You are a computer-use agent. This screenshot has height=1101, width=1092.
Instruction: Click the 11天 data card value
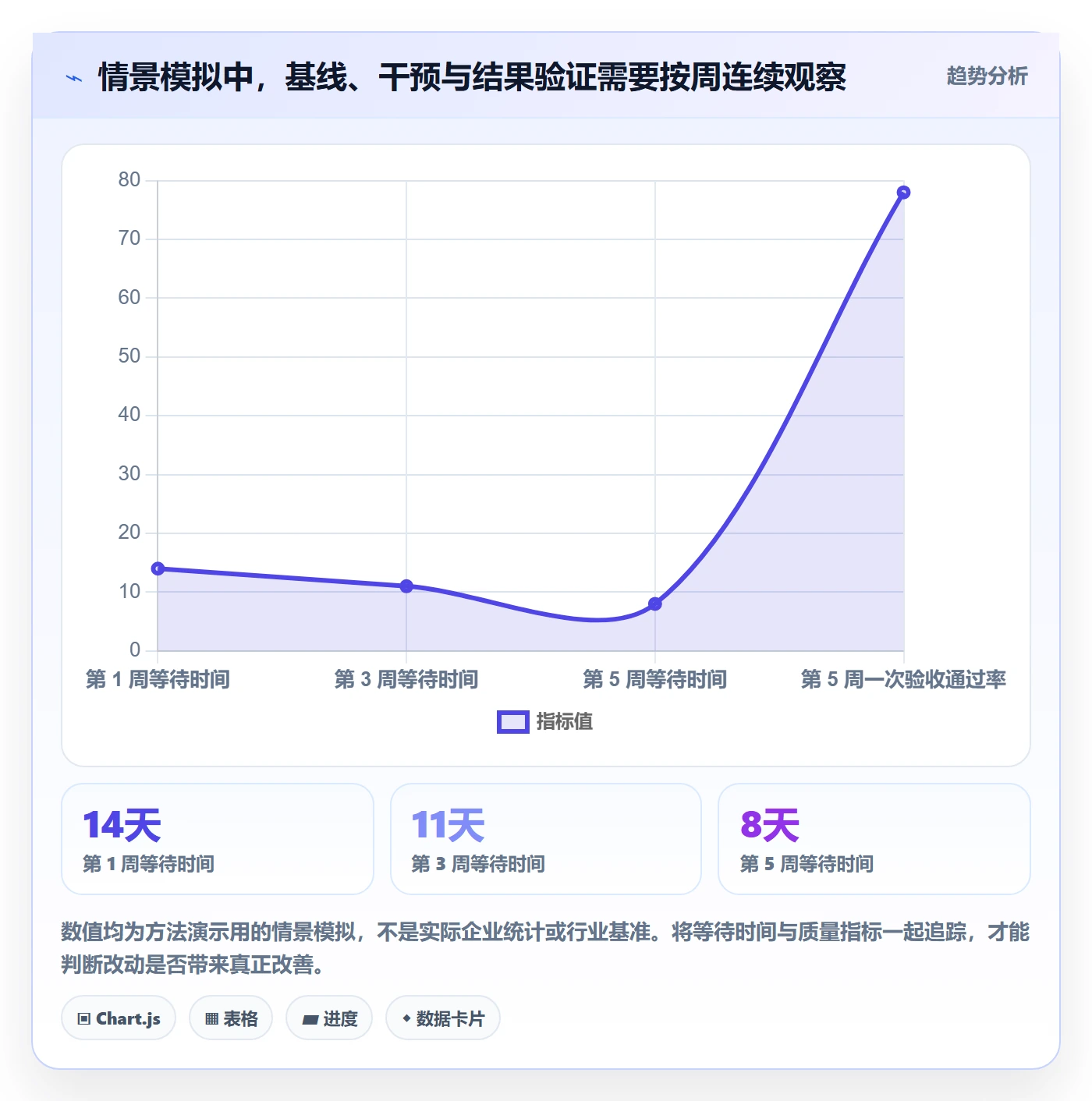click(448, 825)
